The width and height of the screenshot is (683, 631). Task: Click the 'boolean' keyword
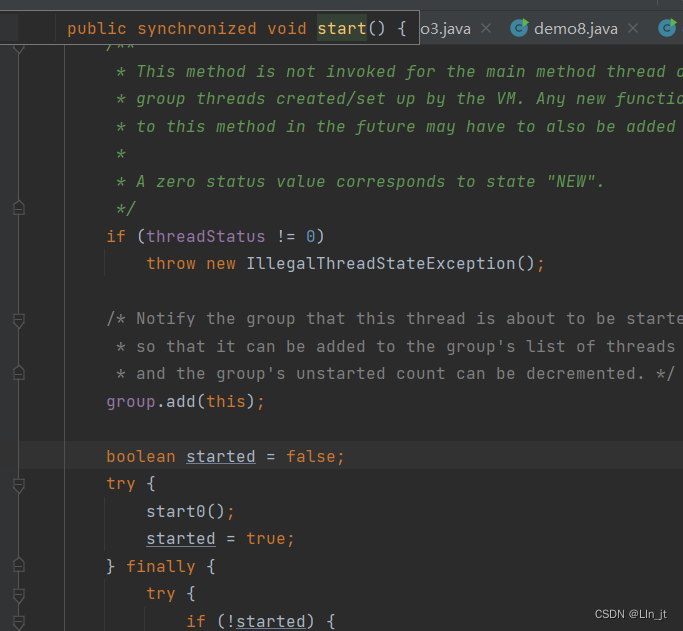pos(141,456)
